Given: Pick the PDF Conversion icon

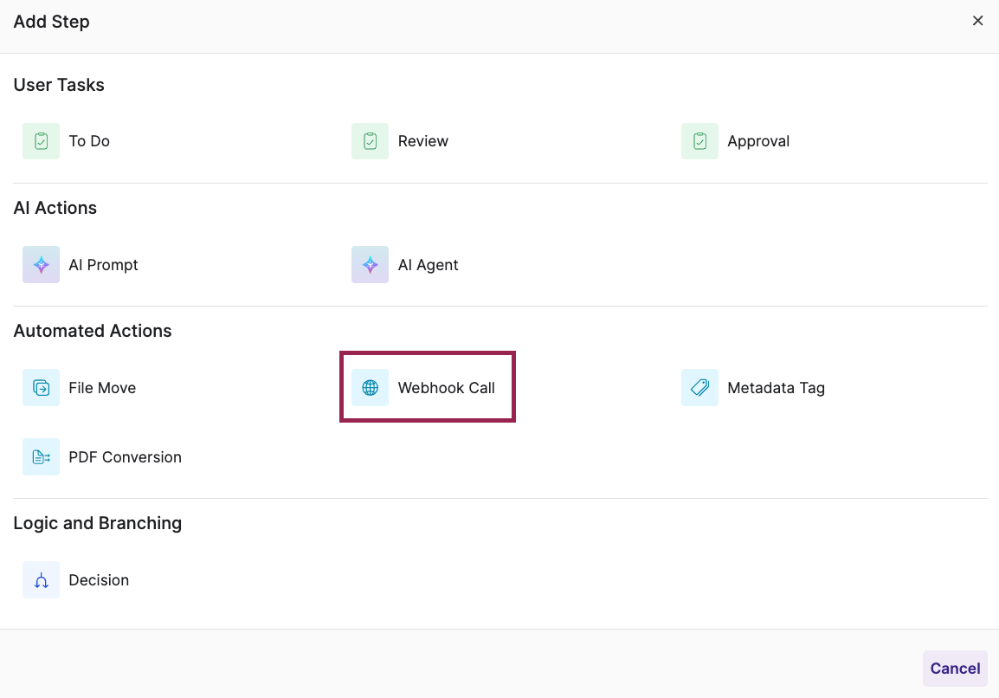Looking at the screenshot, I should (x=41, y=457).
